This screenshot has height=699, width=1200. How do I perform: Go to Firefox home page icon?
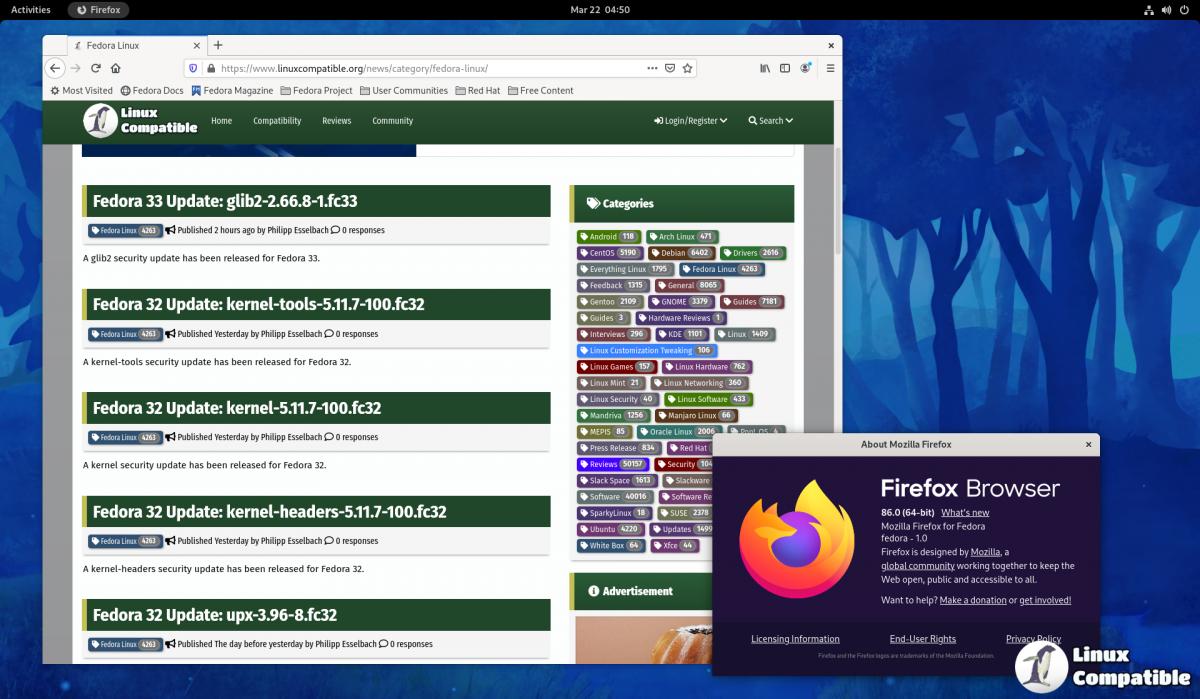pos(116,68)
